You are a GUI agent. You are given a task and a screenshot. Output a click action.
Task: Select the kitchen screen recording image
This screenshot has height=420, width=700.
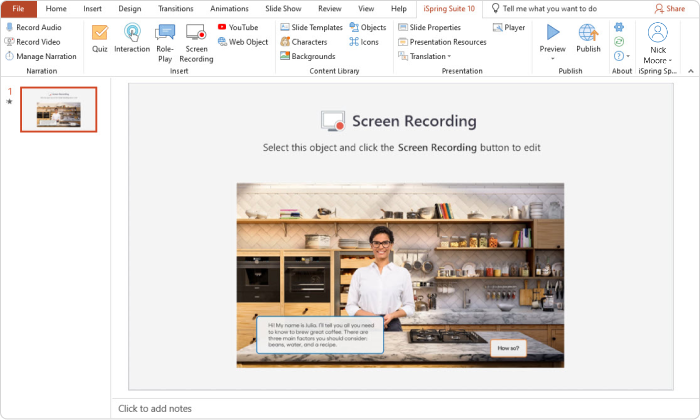[400, 275]
